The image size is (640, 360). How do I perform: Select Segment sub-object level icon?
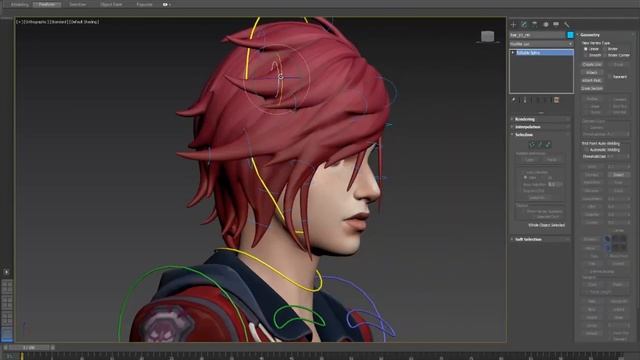pyautogui.click(x=540, y=144)
